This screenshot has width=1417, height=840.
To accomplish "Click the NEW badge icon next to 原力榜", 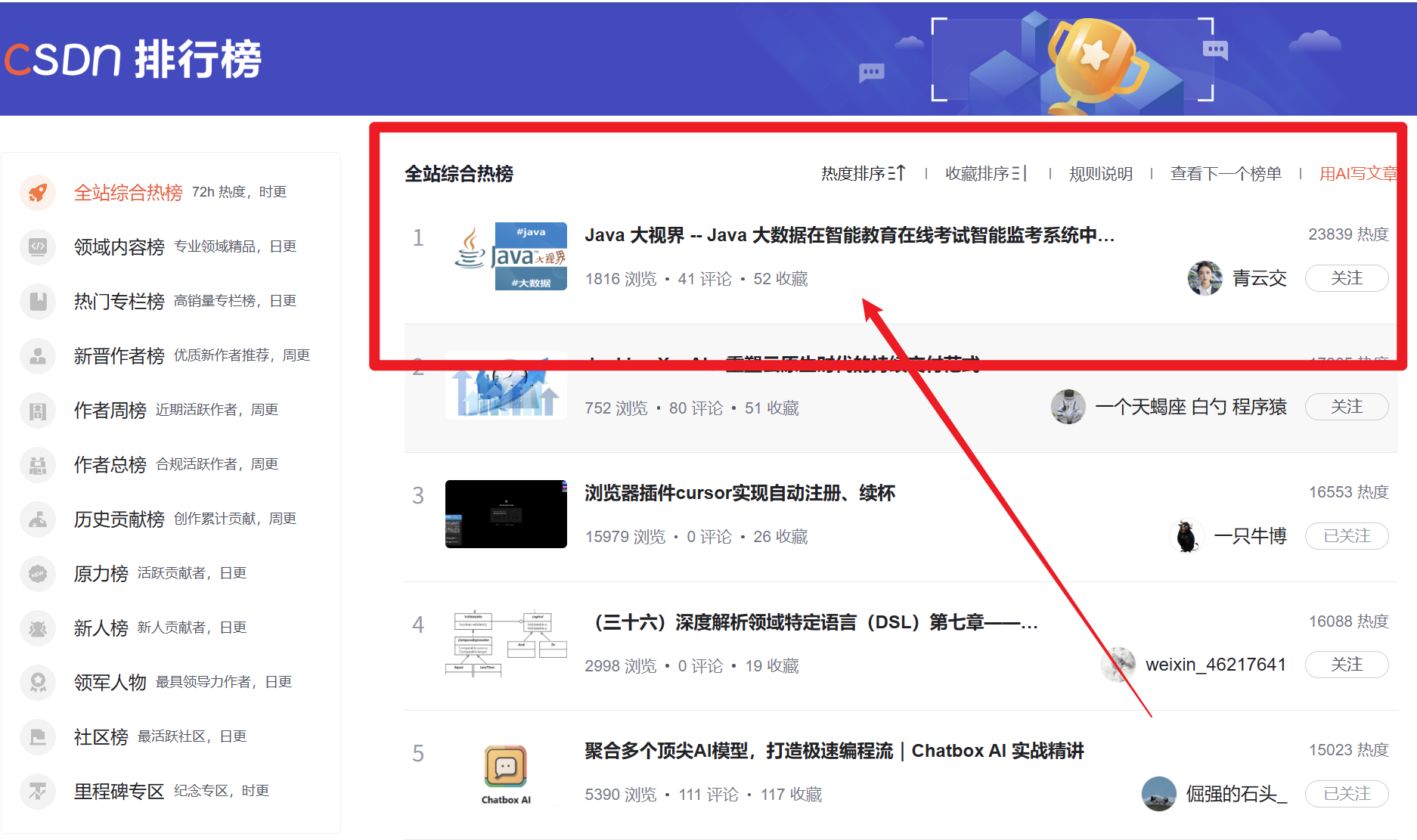I will pos(38,574).
